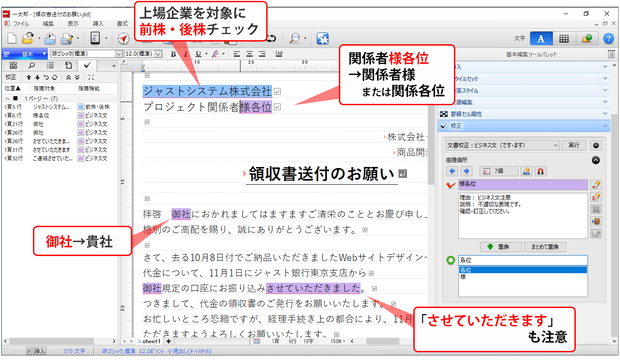Click the table grid mode icon
620x364 pixels.
pyautogui.click(x=564, y=38)
